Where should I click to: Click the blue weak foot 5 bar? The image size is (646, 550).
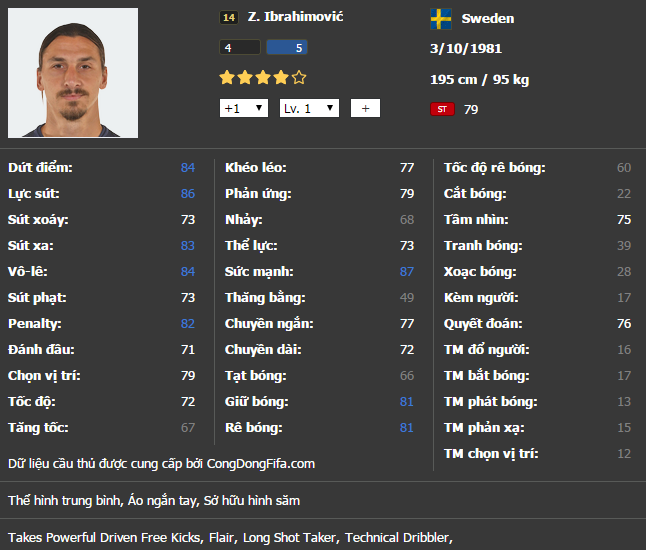[287, 47]
